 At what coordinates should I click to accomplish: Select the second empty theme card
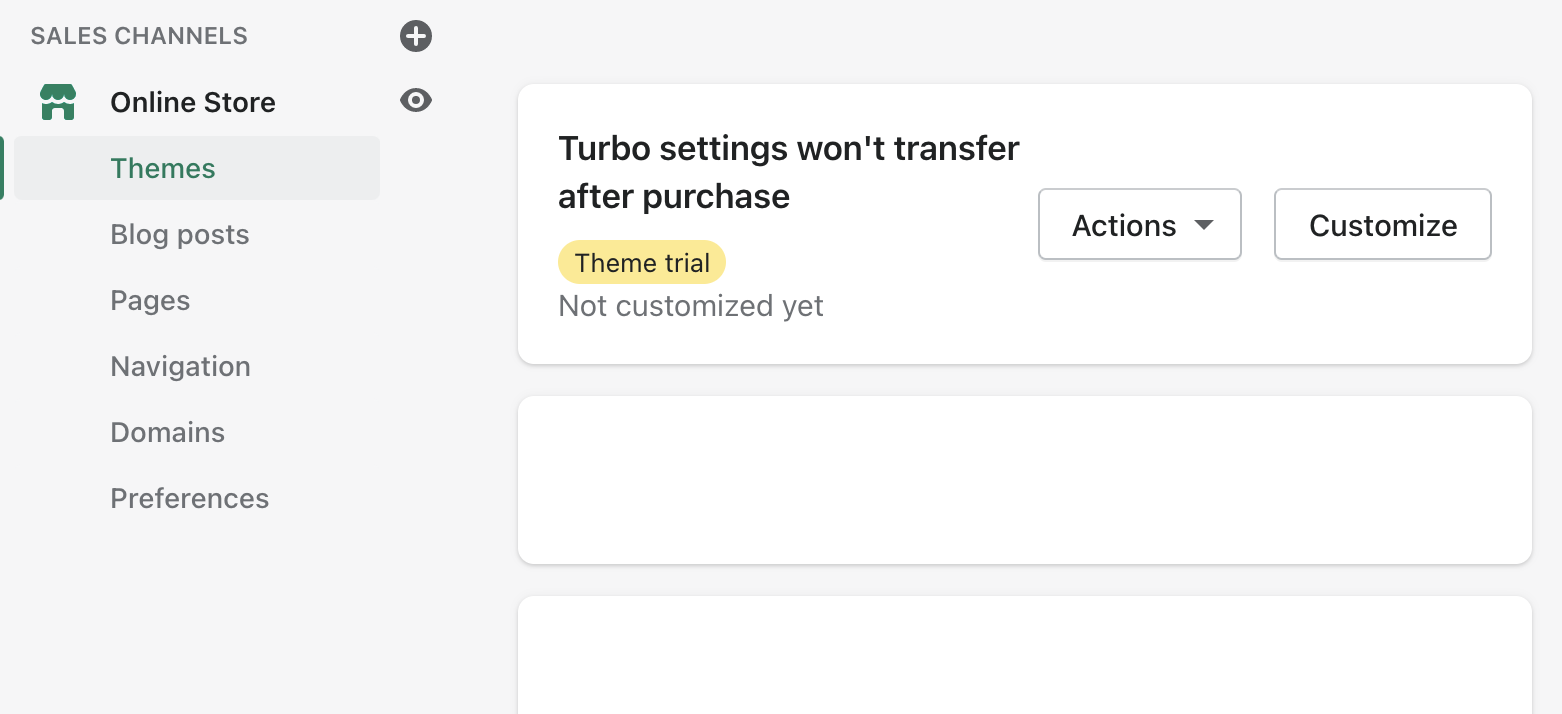click(1024, 480)
